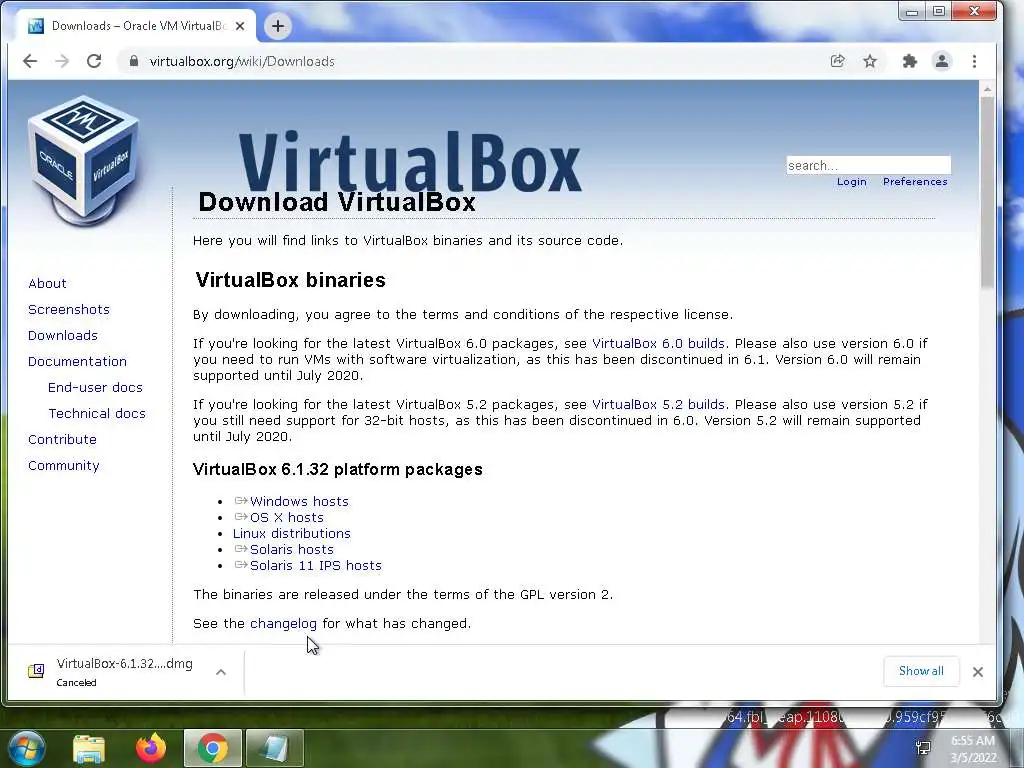Viewport: 1024px width, 768px height.
Task: Launch Firefox from taskbar
Action: (x=151, y=748)
